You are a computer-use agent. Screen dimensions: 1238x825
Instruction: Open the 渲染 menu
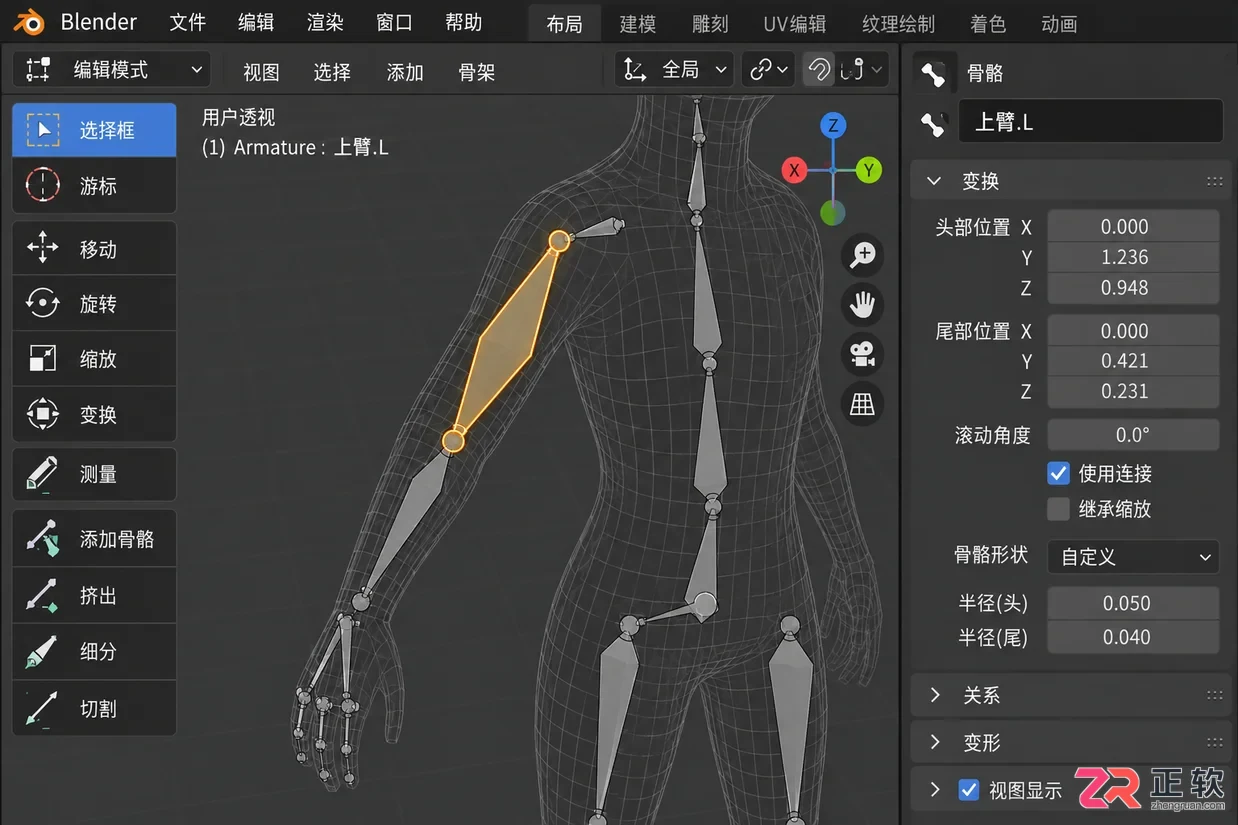click(325, 22)
